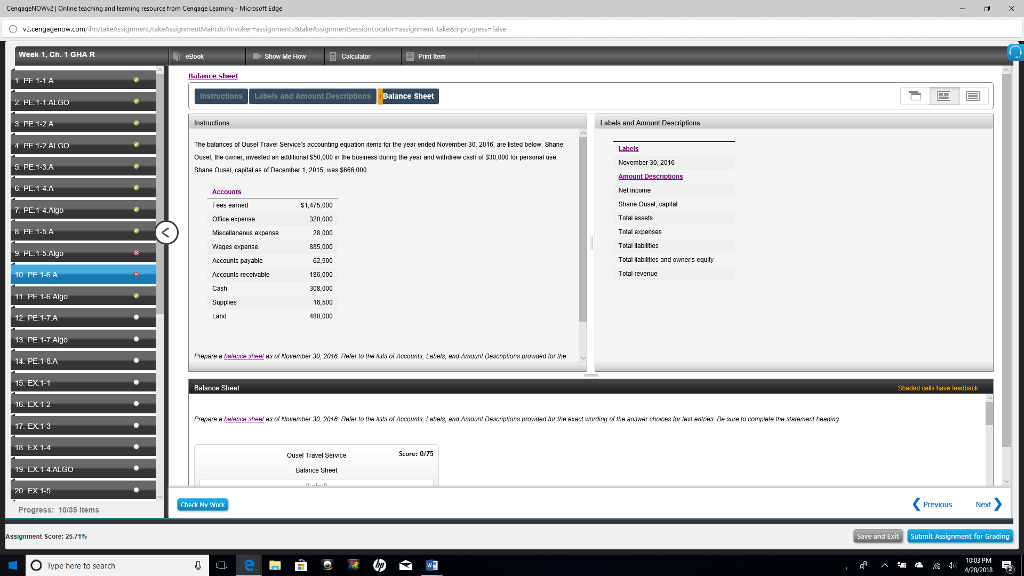
Task: Collapse the question list sidebar arrow
Action: (x=167, y=232)
